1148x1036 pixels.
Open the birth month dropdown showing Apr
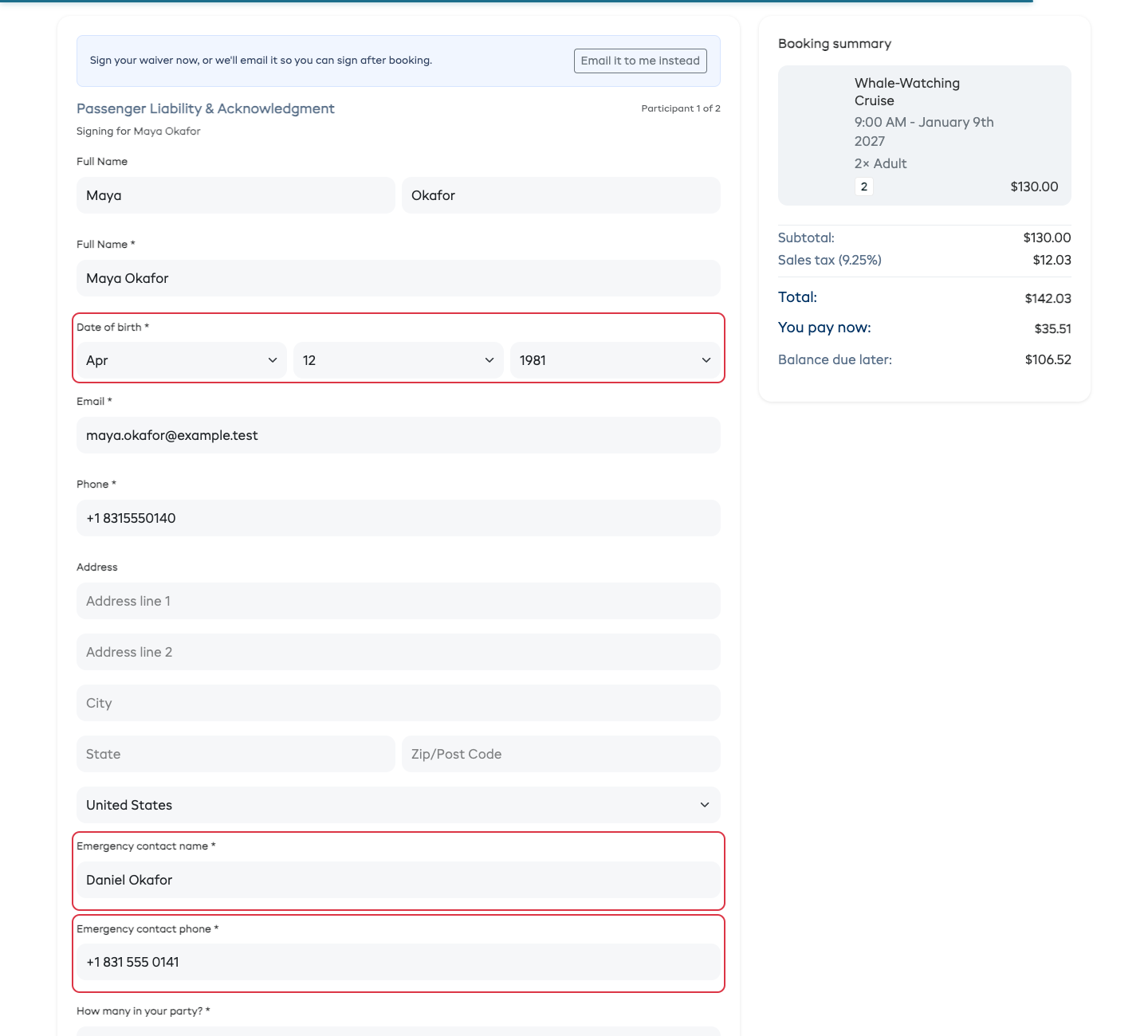[182, 360]
